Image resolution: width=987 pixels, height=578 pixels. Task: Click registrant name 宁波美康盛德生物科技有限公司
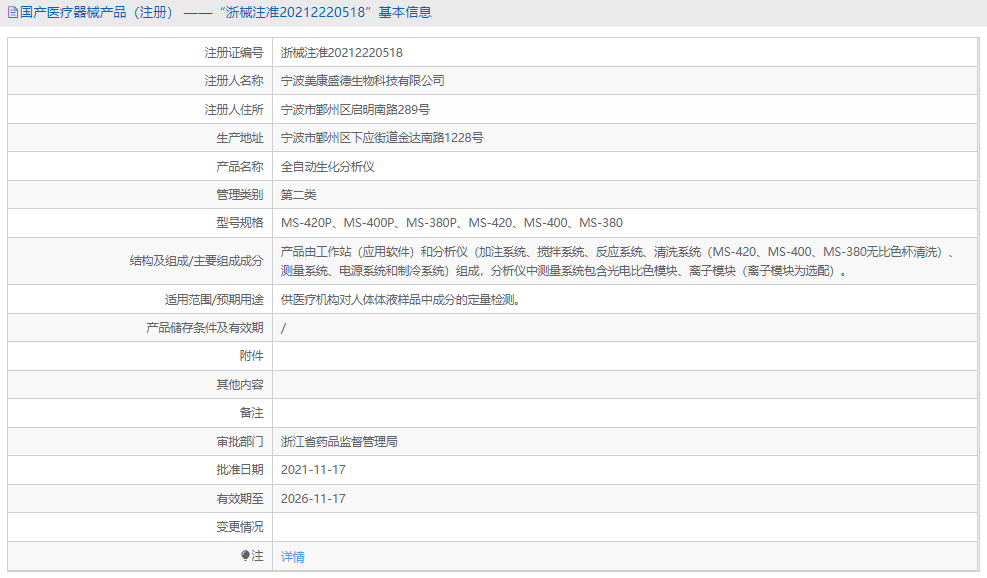click(363, 81)
